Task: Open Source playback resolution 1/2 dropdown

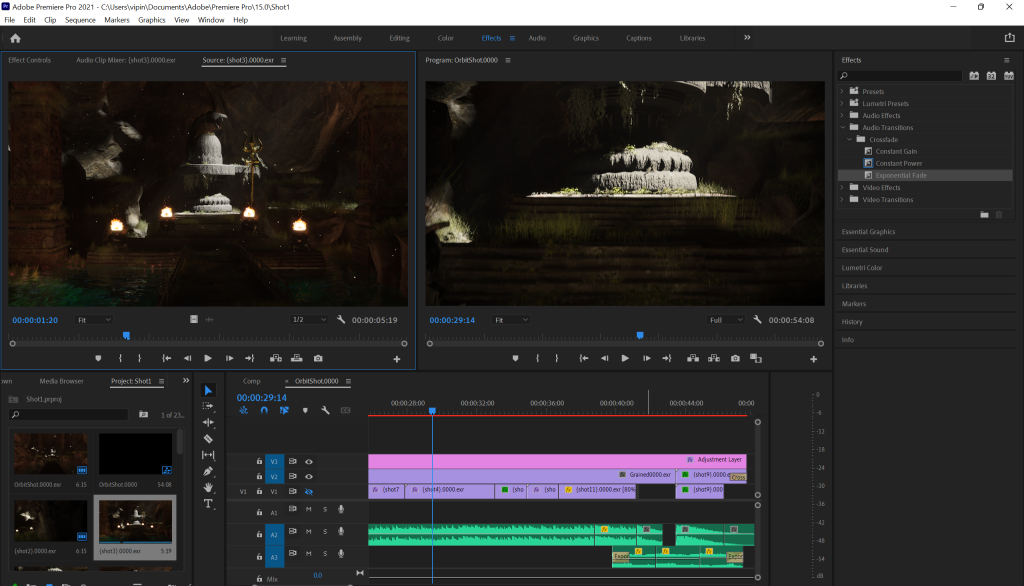Action: [309, 320]
